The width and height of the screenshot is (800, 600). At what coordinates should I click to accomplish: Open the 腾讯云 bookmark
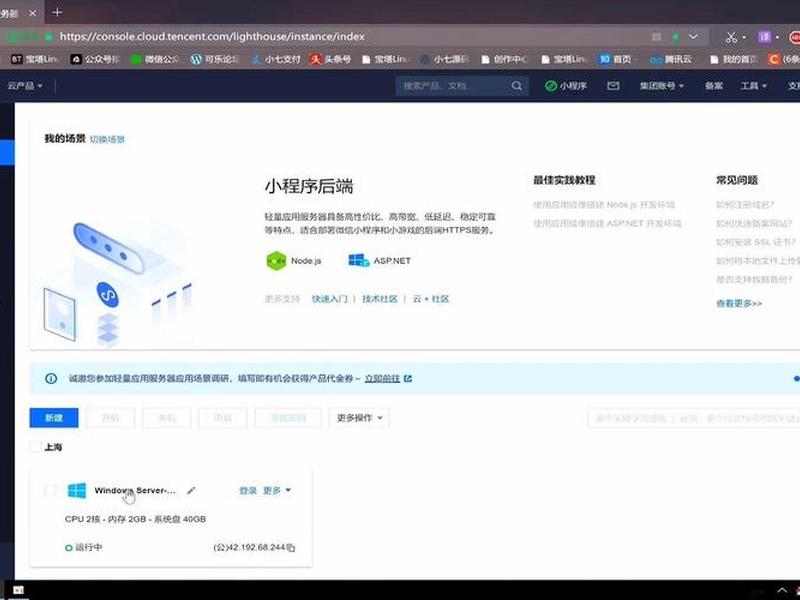click(x=671, y=59)
